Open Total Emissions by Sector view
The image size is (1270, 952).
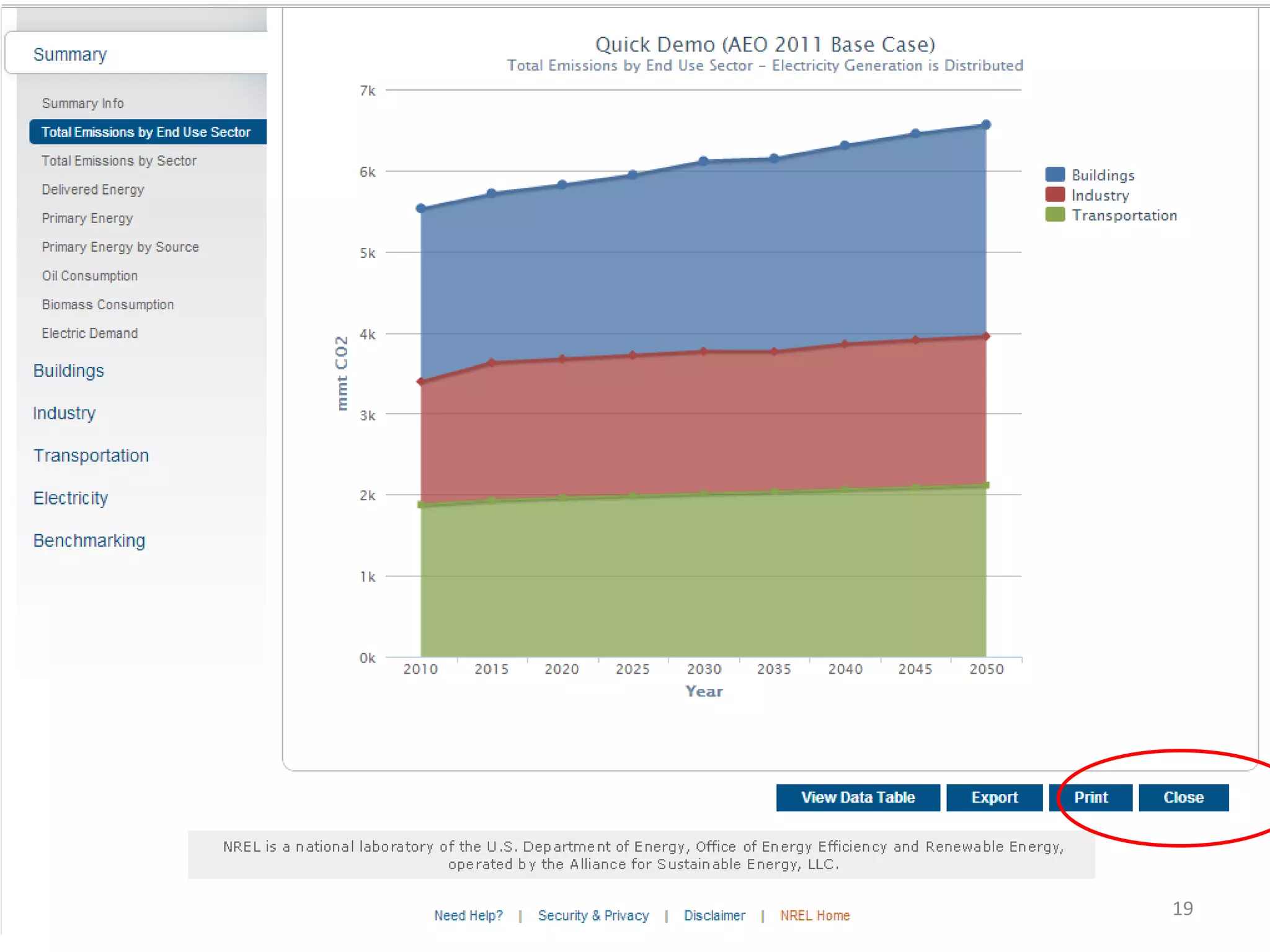click(119, 161)
